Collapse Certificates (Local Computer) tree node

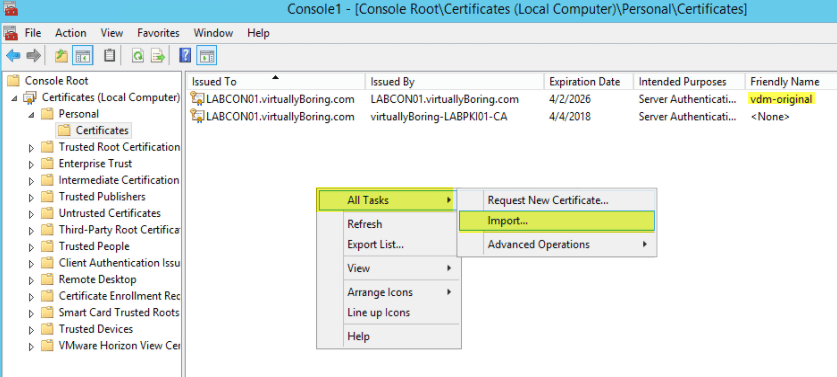pyautogui.click(x=14, y=98)
